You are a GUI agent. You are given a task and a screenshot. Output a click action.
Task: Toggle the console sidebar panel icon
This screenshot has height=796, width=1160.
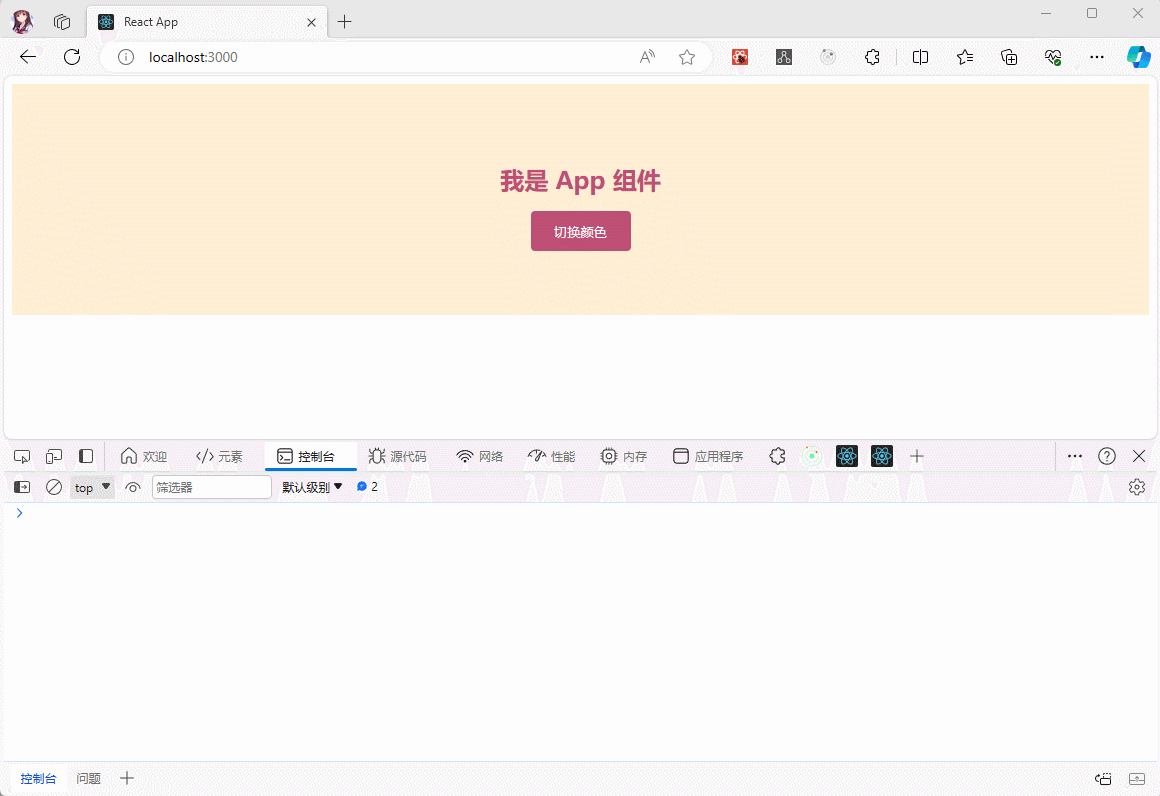[22, 487]
